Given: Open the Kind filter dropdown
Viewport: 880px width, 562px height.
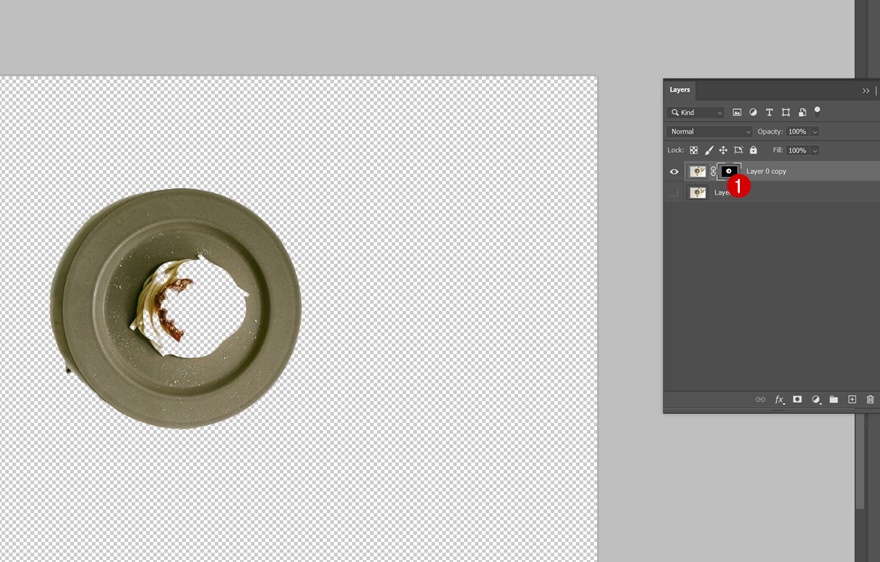Looking at the screenshot, I should click(695, 112).
